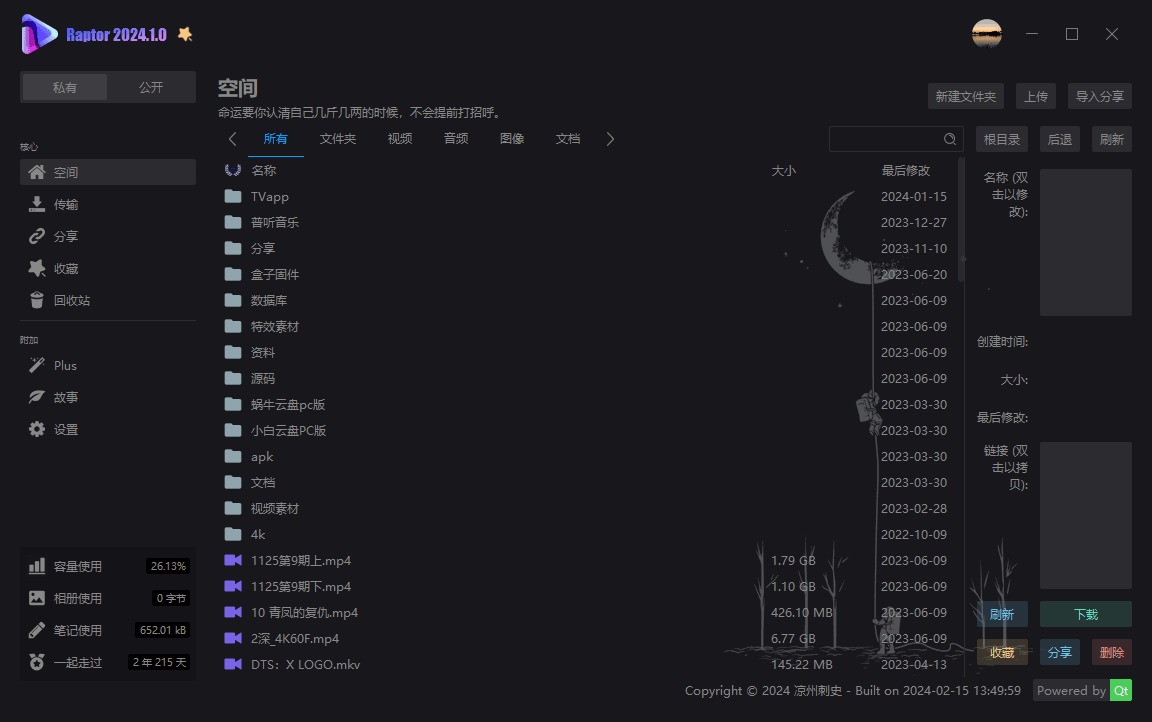Switch to 公开 (public) mode
Screen dimensions: 1152x722
[x=151, y=86]
